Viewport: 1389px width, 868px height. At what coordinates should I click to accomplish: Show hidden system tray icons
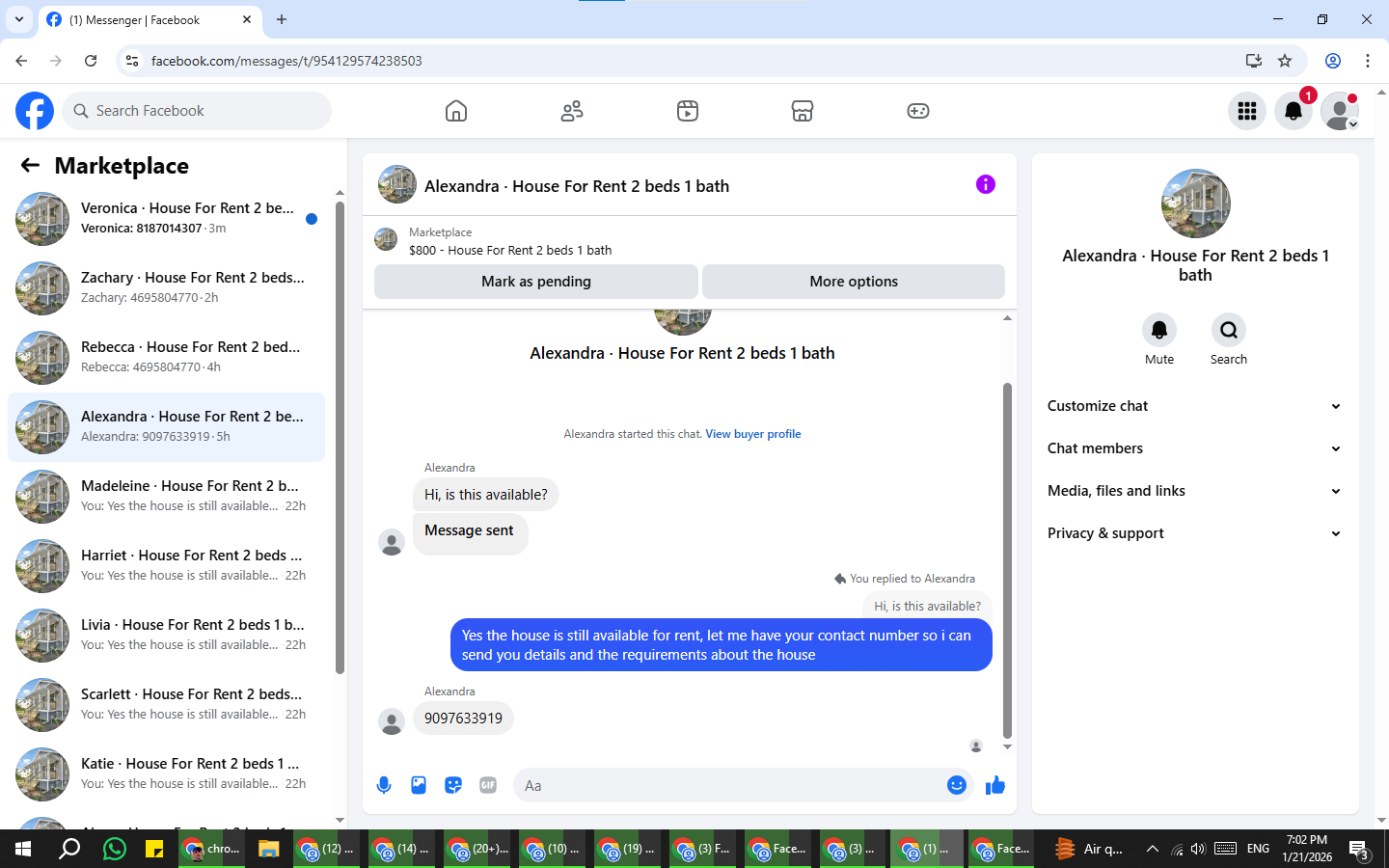click(1152, 849)
